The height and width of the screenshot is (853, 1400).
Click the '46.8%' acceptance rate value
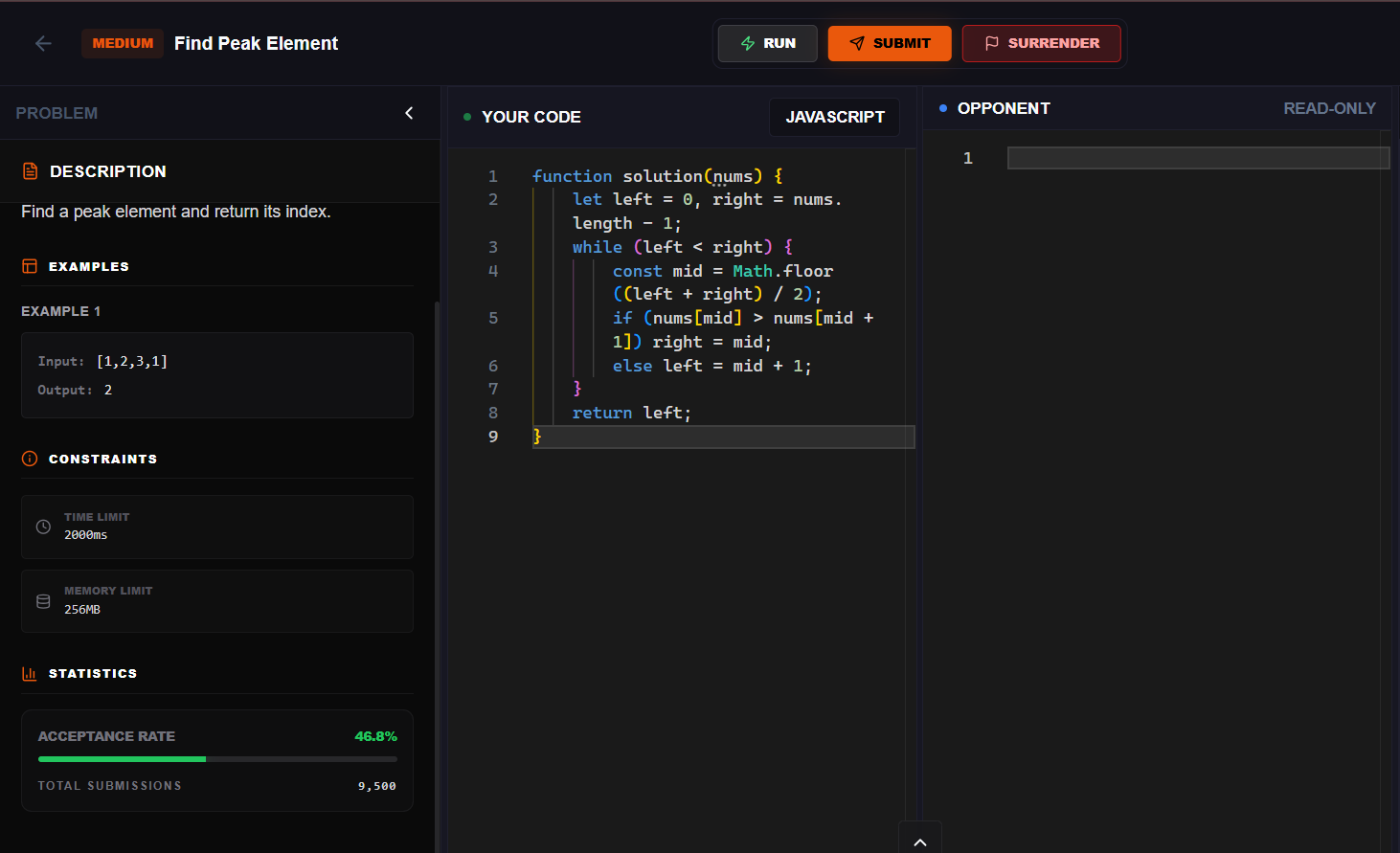375,736
